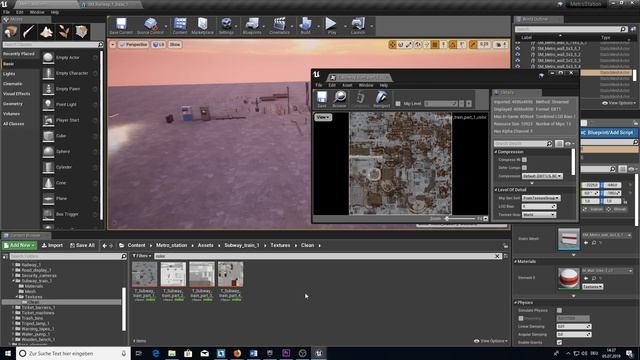This screenshot has width=640, height=360.
Task: Open Asset menu in texture editor
Action: pyautogui.click(x=347, y=85)
